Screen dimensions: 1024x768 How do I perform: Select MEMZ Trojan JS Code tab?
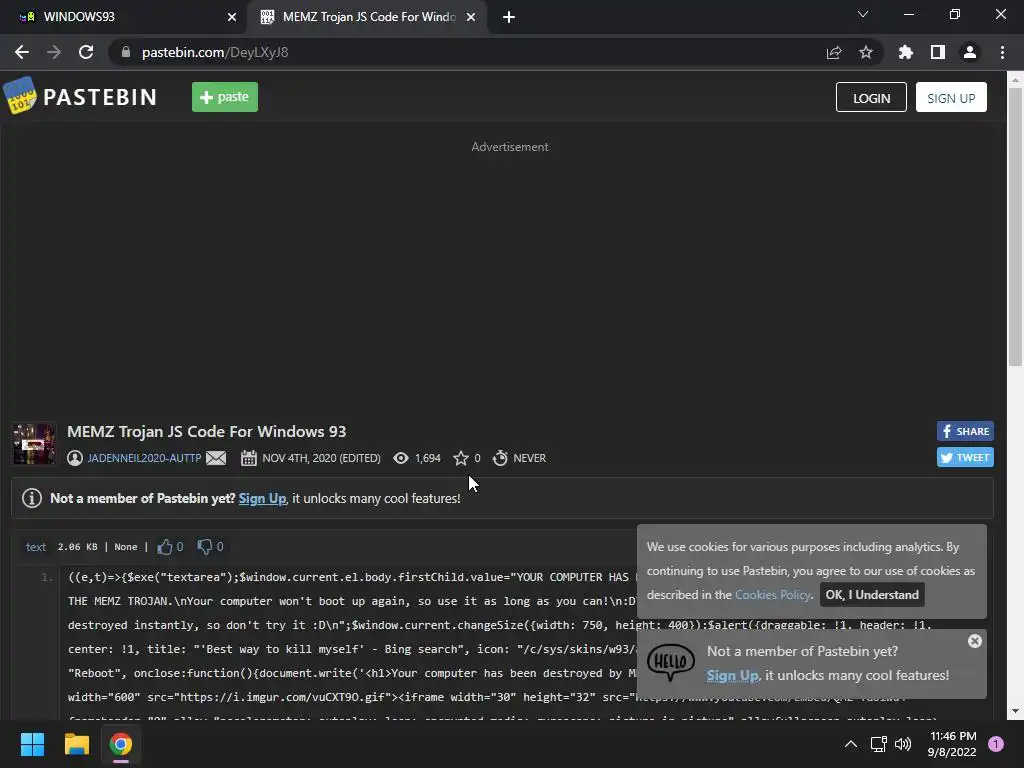tap(366, 17)
